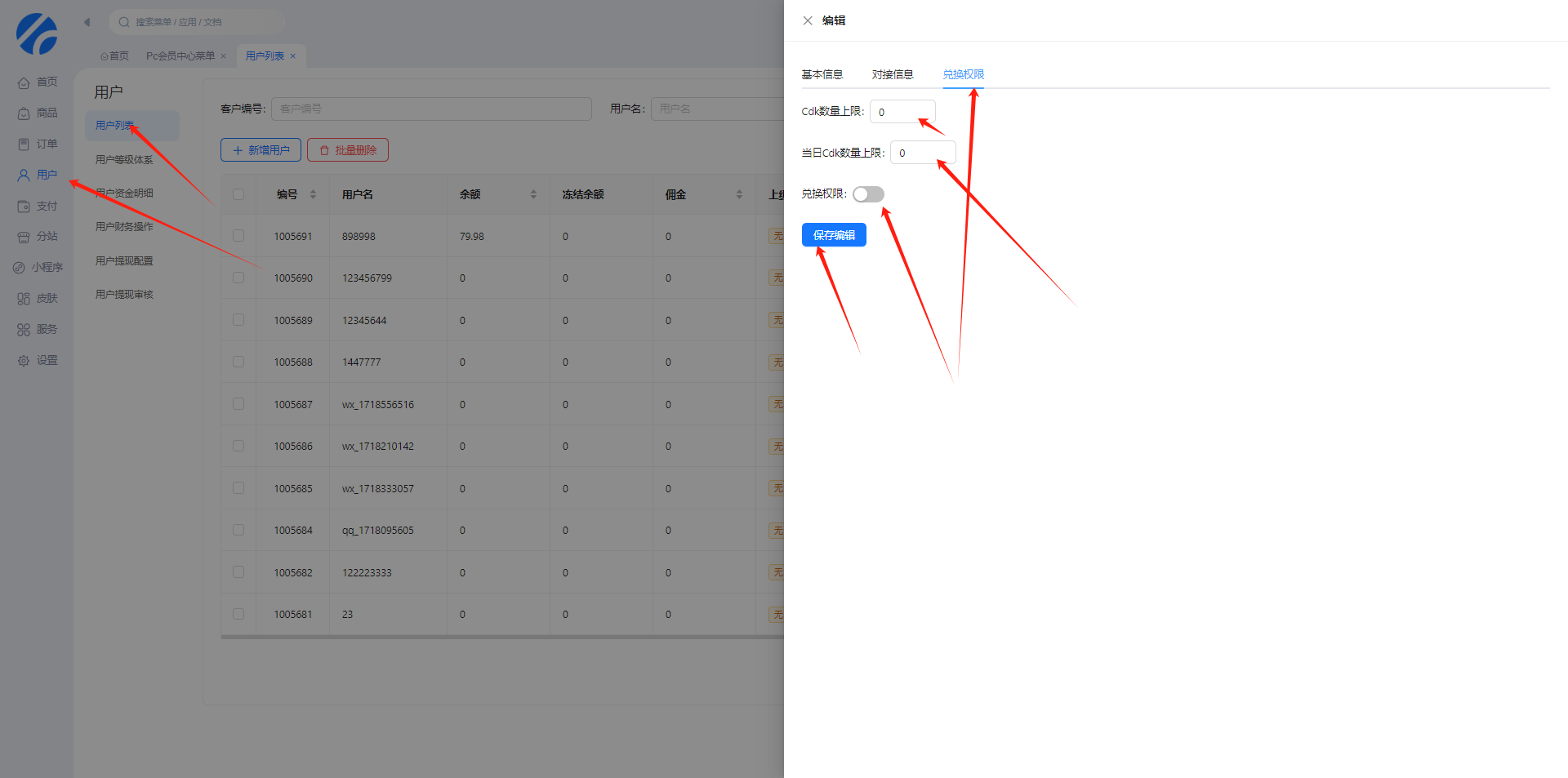This screenshot has height=778, width=1568.
Task: Click the 保存编辑 button
Action: 834,235
